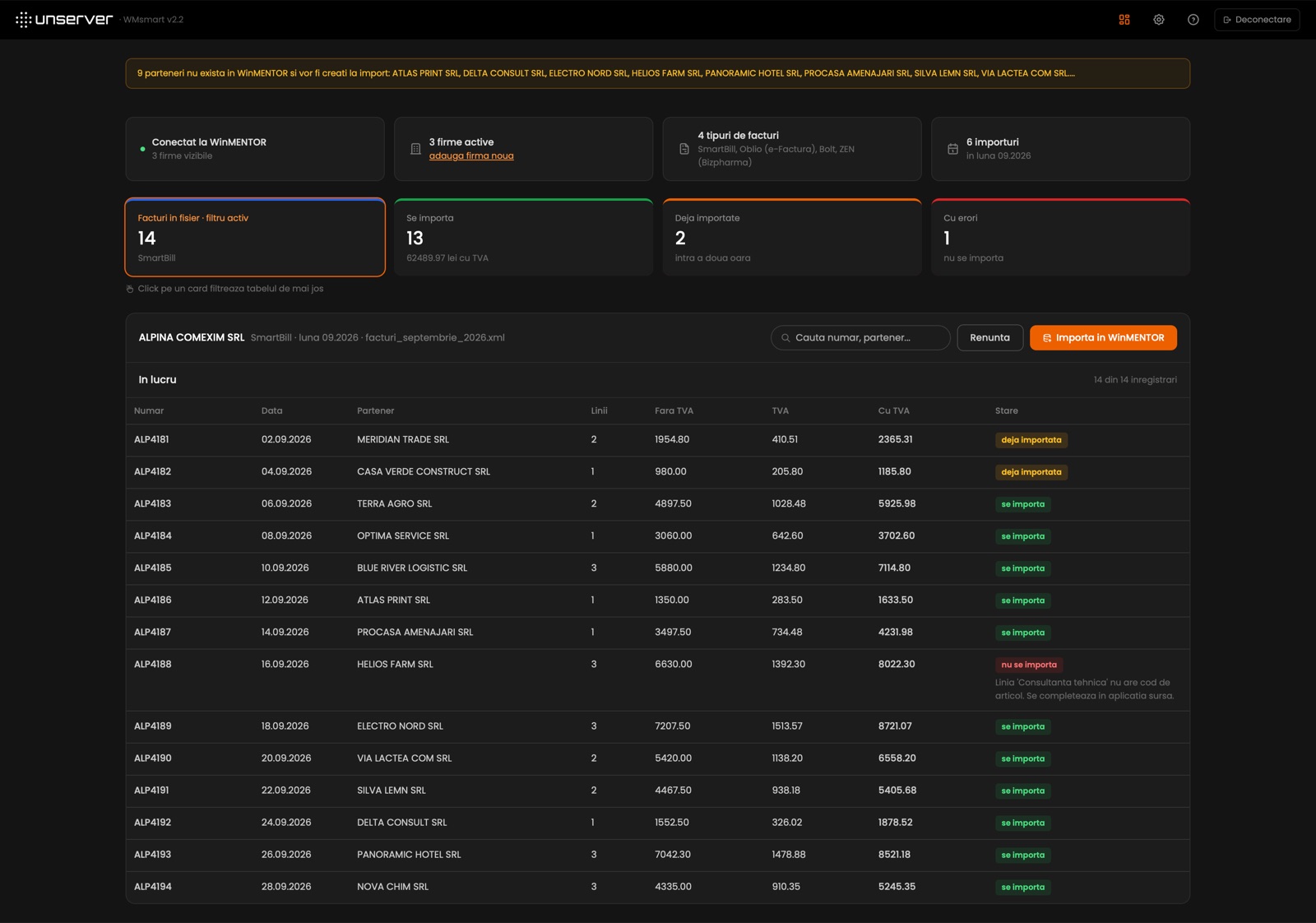Click the TVA value 1513.57
Screen dimensions: 1316x923
pyautogui.click(x=787, y=726)
